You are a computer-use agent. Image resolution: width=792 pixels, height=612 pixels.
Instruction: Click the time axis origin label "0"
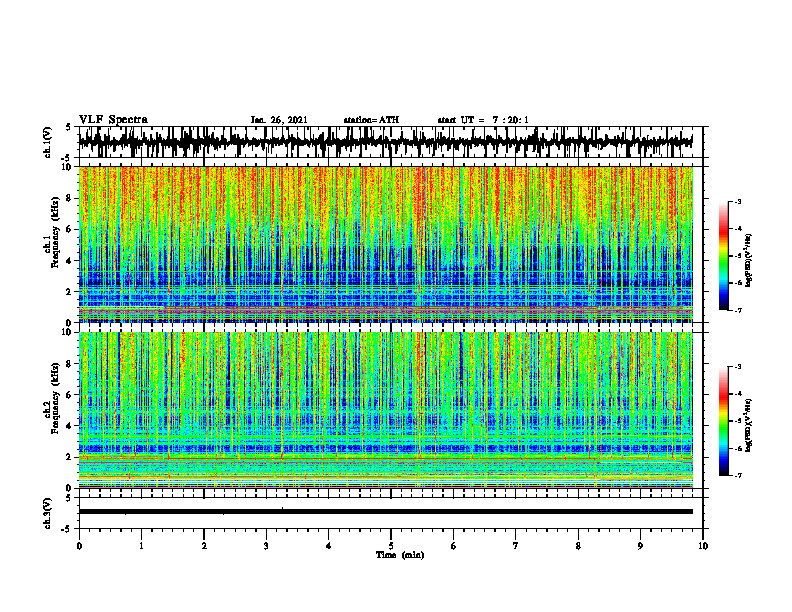click(79, 546)
